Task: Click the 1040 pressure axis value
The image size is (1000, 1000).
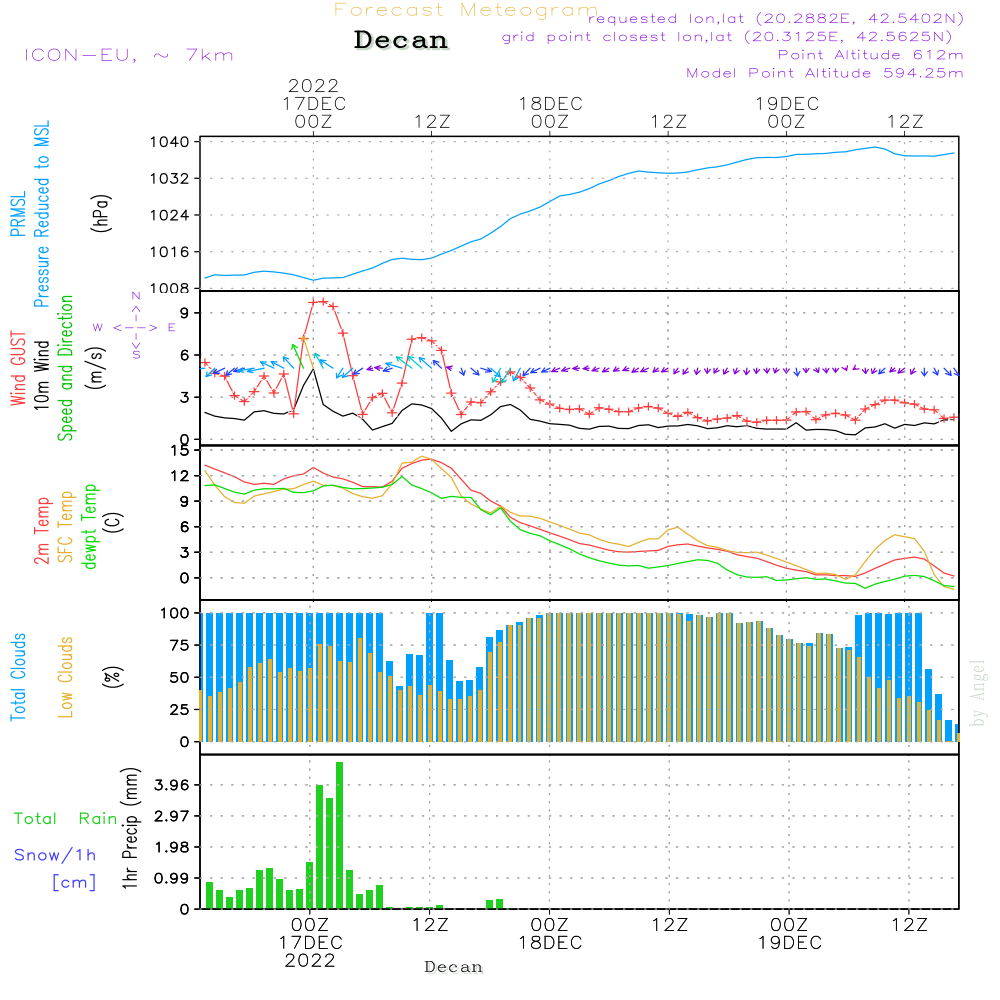Action: click(x=170, y=142)
